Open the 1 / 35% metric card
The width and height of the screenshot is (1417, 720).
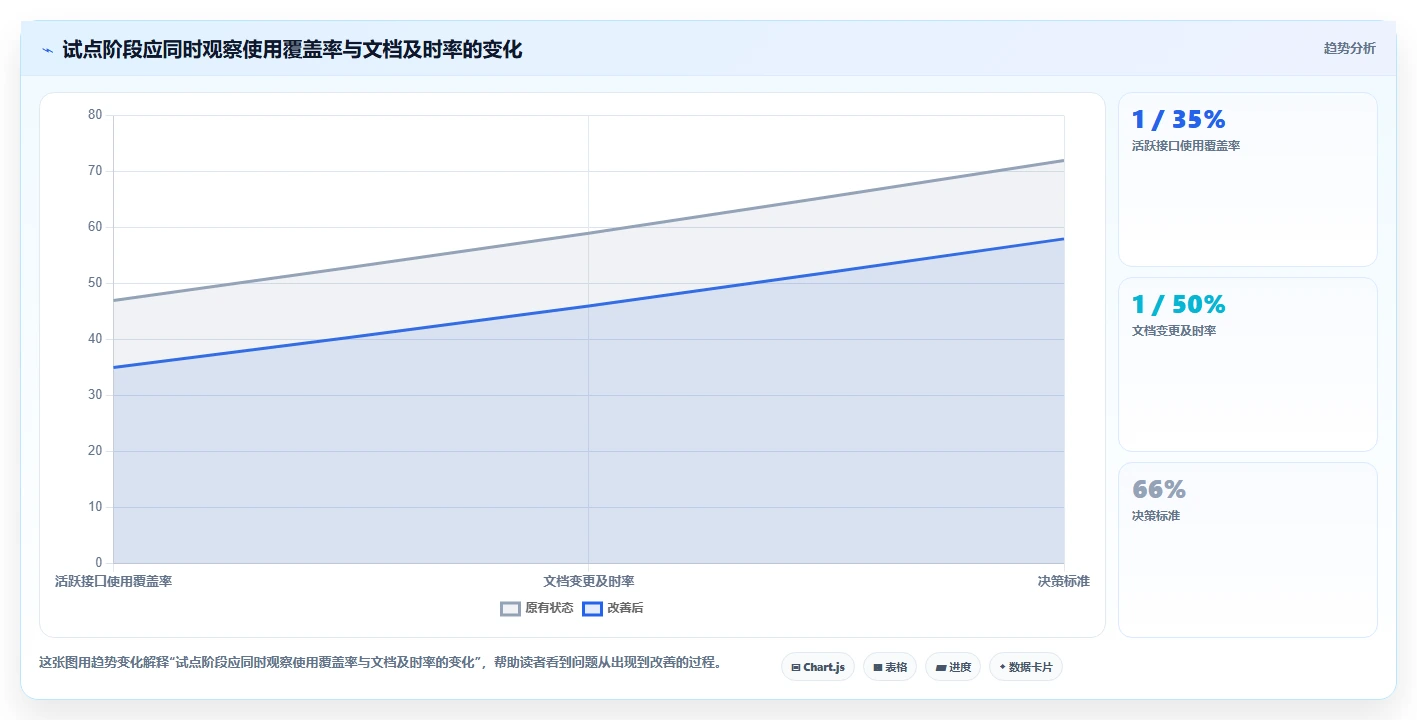pyautogui.click(x=1247, y=180)
